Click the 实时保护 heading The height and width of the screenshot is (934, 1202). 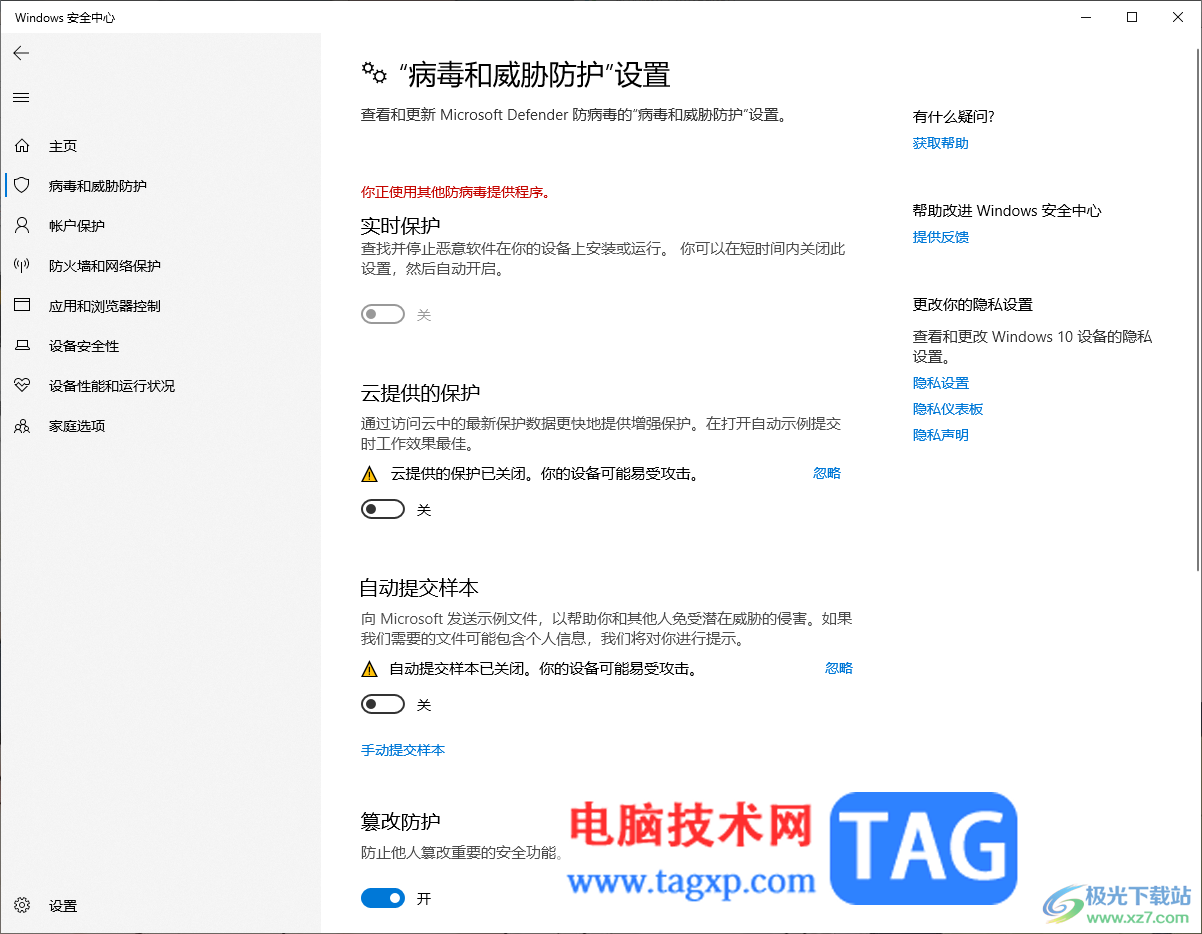tap(401, 225)
